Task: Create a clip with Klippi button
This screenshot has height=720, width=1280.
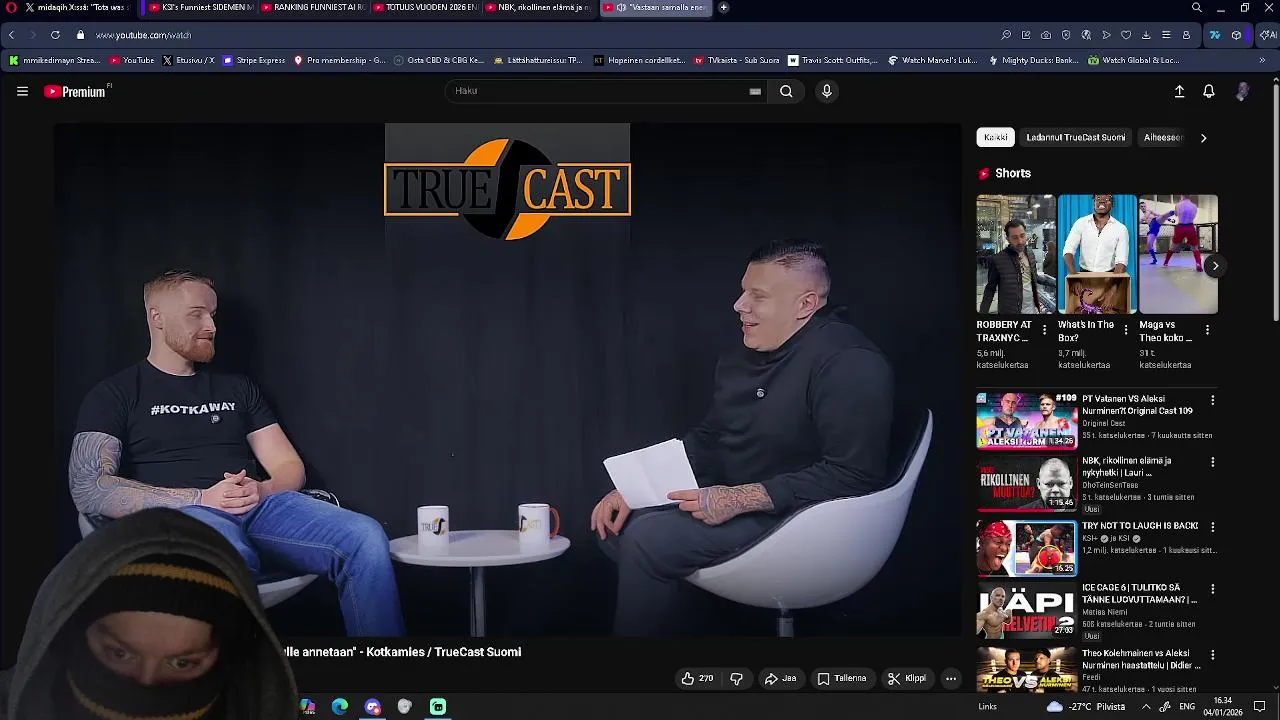Action: pyautogui.click(x=907, y=678)
